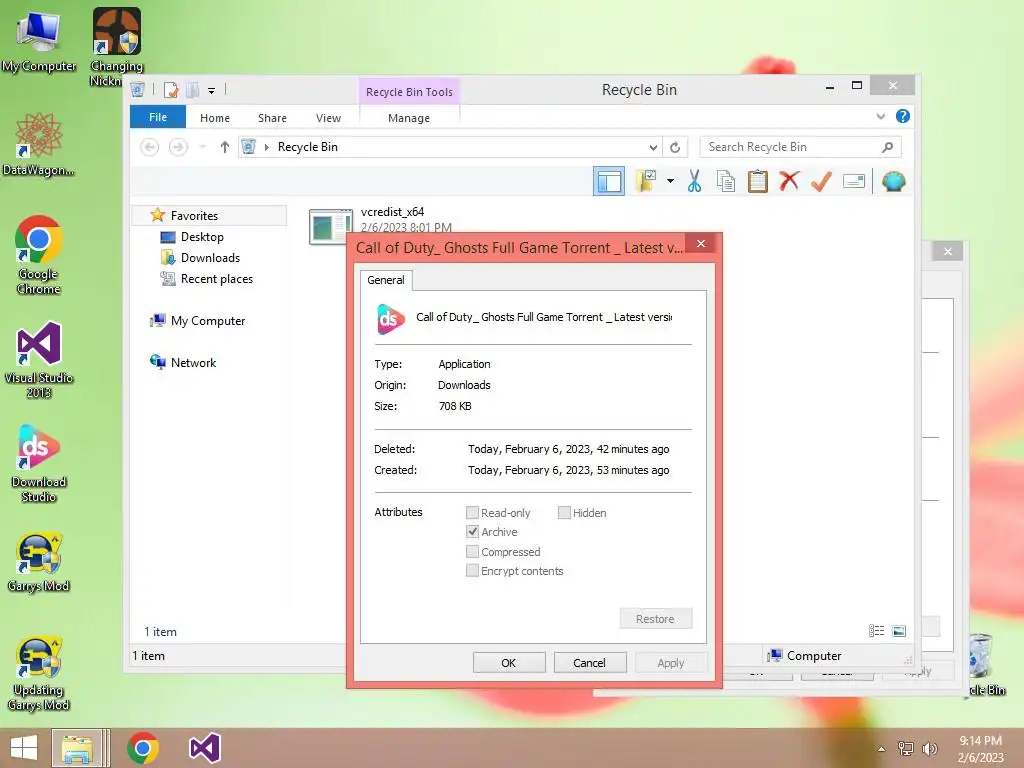This screenshot has height=768, width=1024.
Task: Click the Rename icon in toolbar
Action: [x=854, y=181]
